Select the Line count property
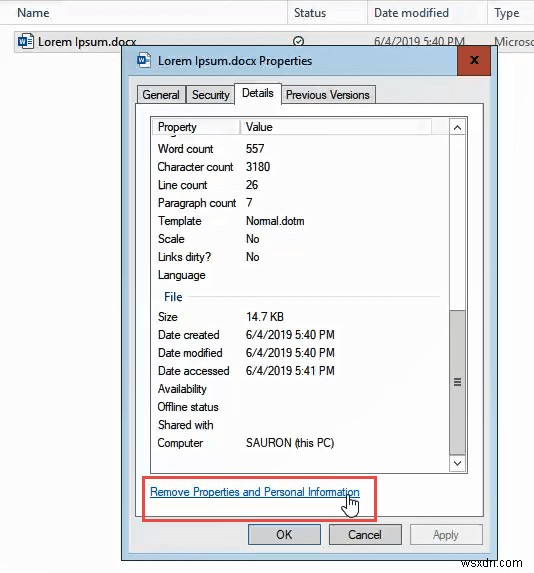The width and height of the screenshot is (534, 573). [182, 185]
